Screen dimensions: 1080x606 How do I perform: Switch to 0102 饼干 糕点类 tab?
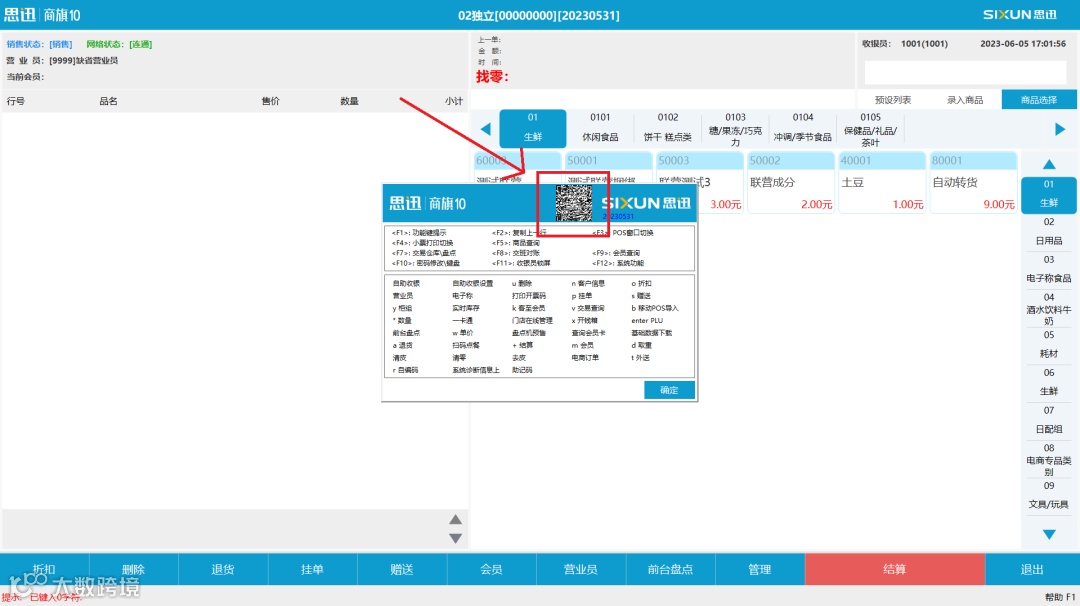[667, 128]
